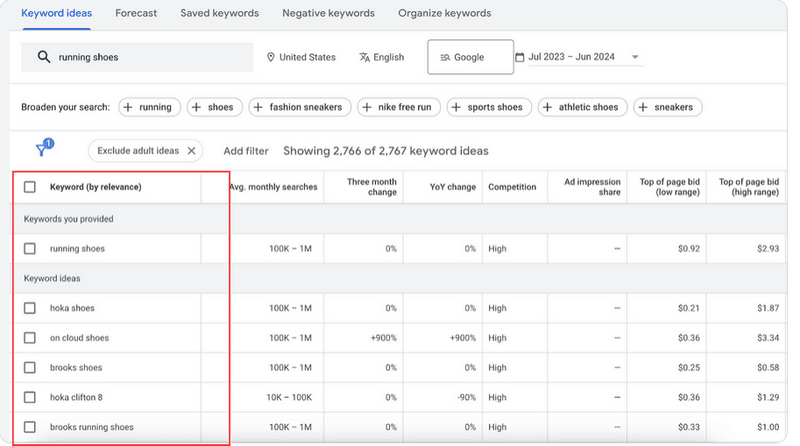The image size is (800, 446).
Task: Click the United States location setting
Action: [301, 57]
